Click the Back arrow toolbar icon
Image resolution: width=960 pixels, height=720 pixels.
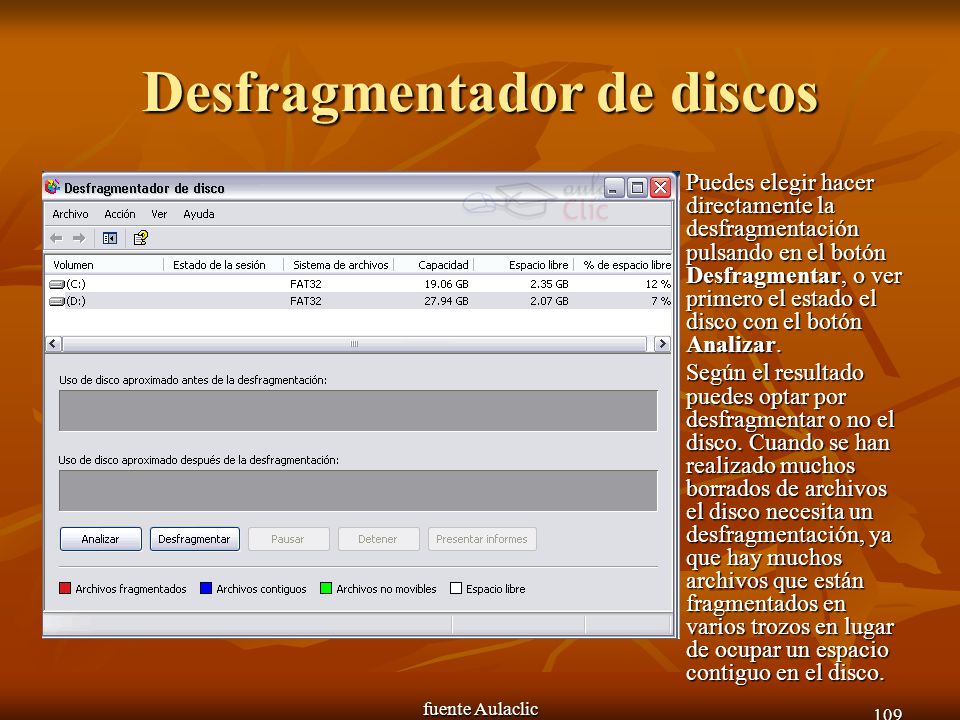coord(56,238)
